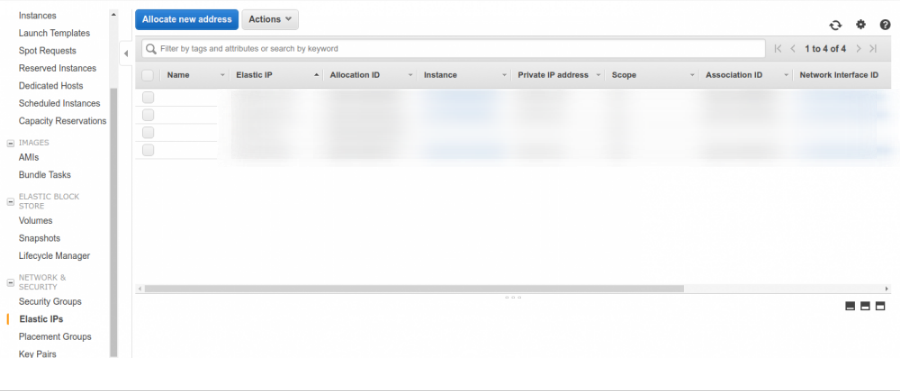Image resolution: width=906 pixels, height=391 pixels.
Task: Click Allocate new address button
Action: pyautogui.click(x=187, y=19)
